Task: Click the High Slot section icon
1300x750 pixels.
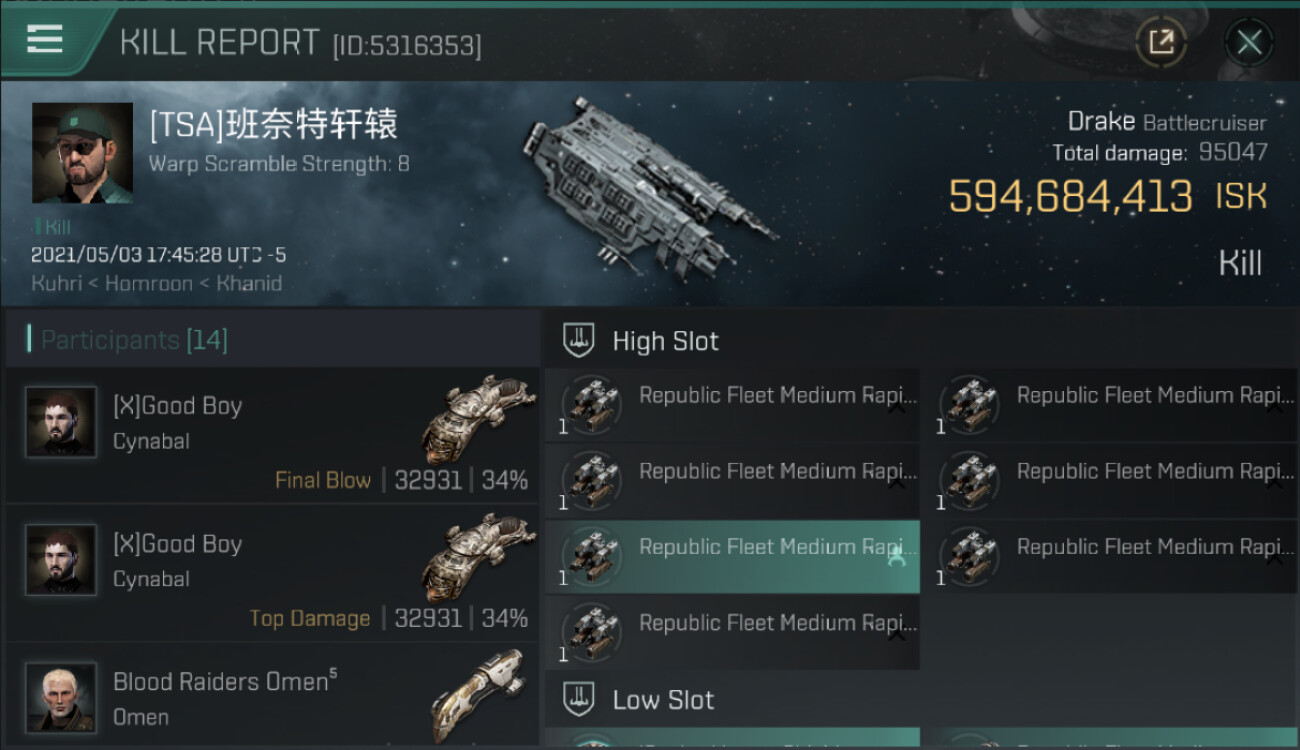Action: [580, 341]
